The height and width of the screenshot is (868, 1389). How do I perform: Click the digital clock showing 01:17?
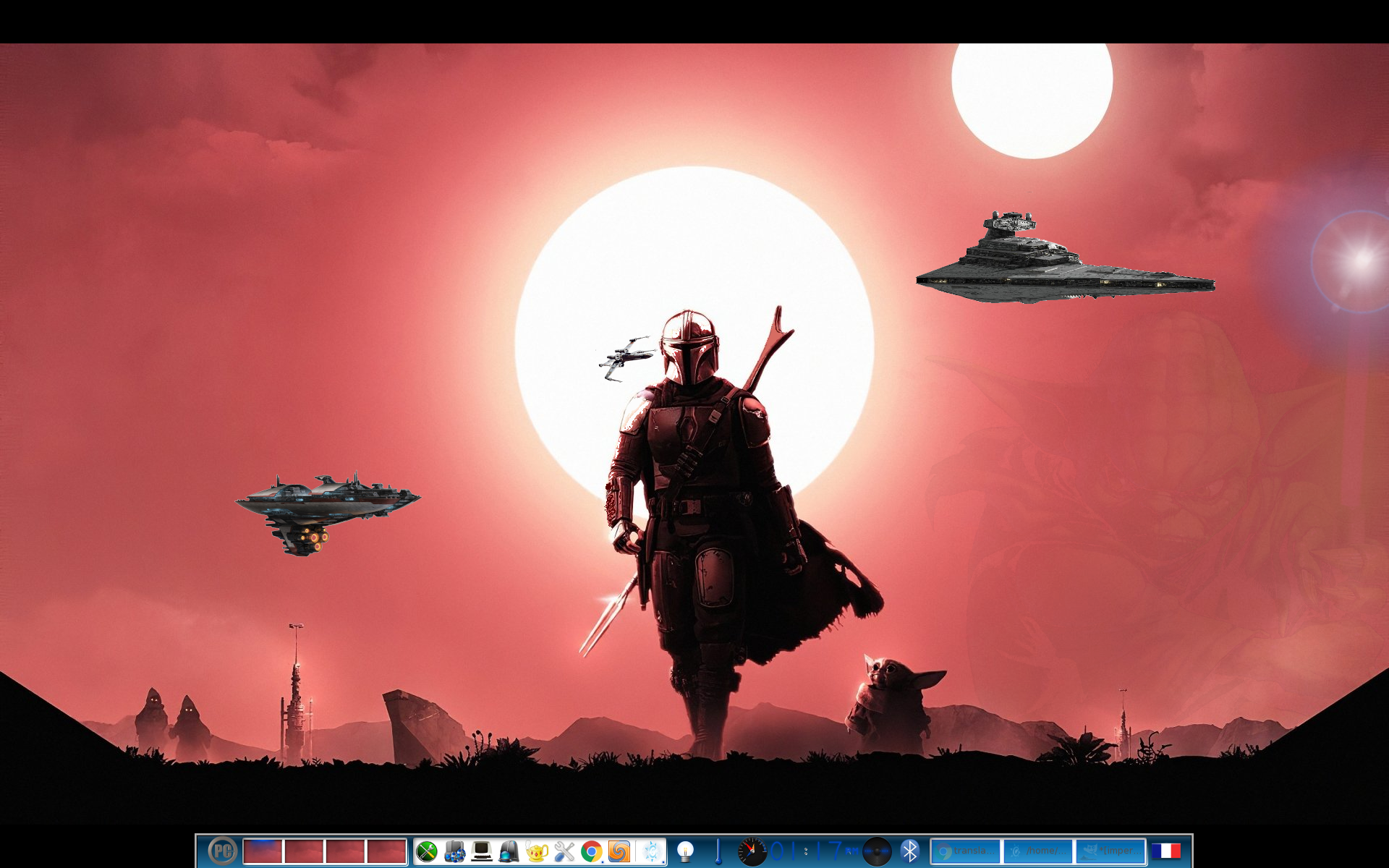pos(814,851)
